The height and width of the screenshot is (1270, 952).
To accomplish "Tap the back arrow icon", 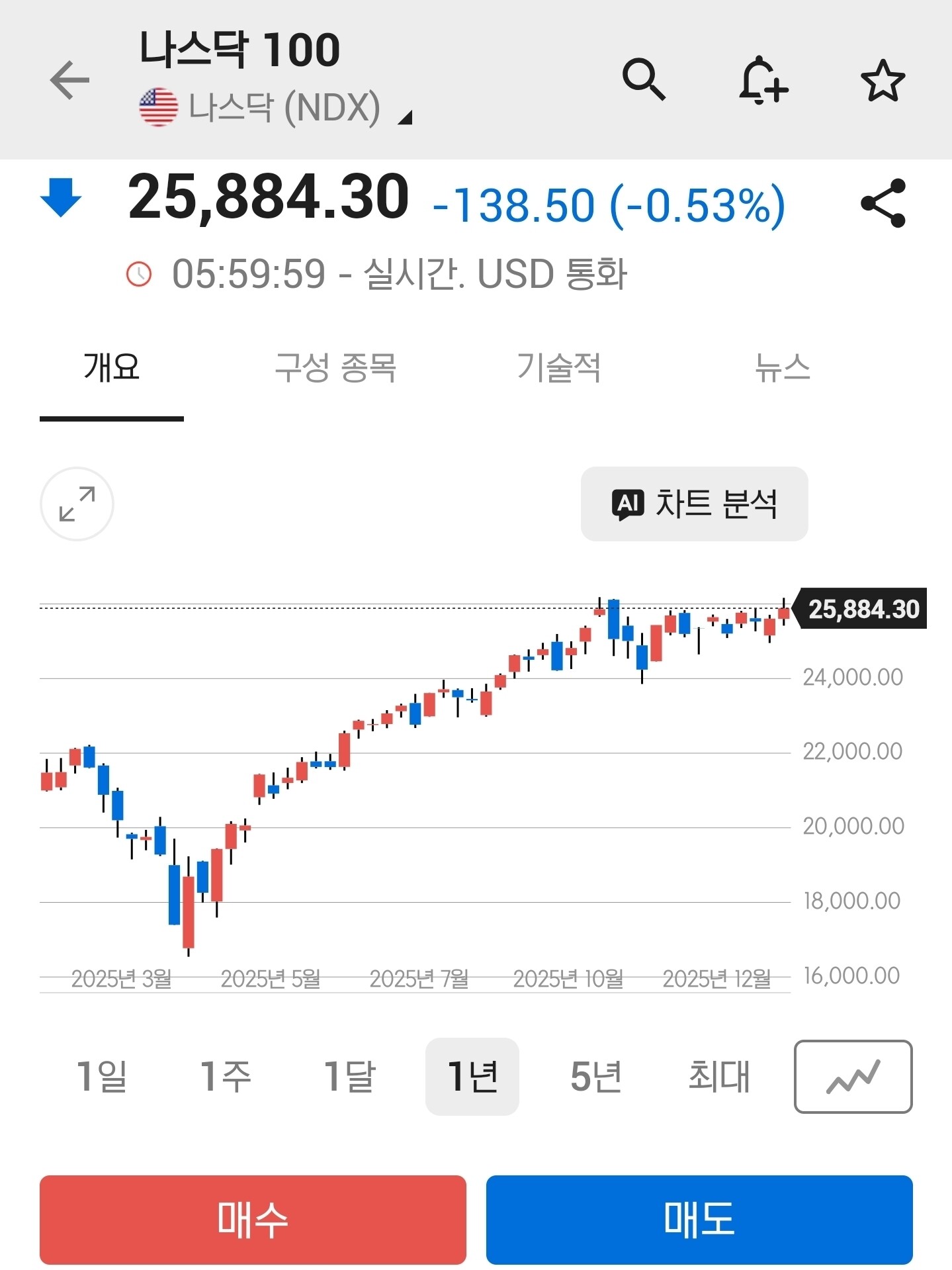I will click(x=69, y=80).
